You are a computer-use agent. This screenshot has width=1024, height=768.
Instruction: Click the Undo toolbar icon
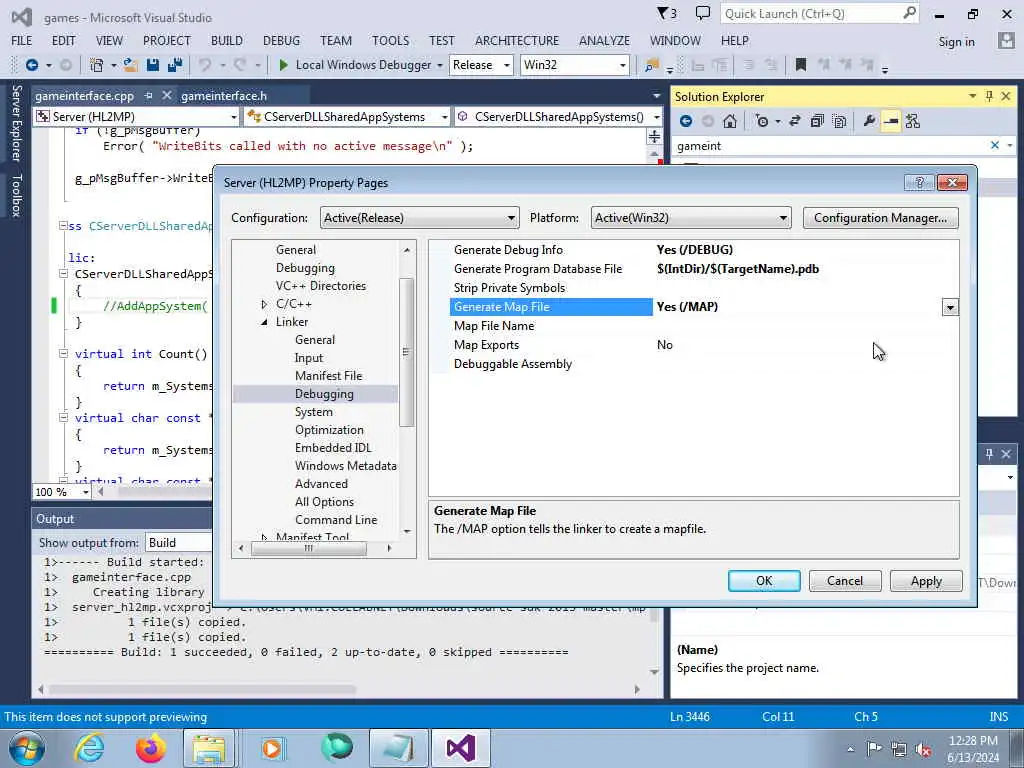point(205,65)
